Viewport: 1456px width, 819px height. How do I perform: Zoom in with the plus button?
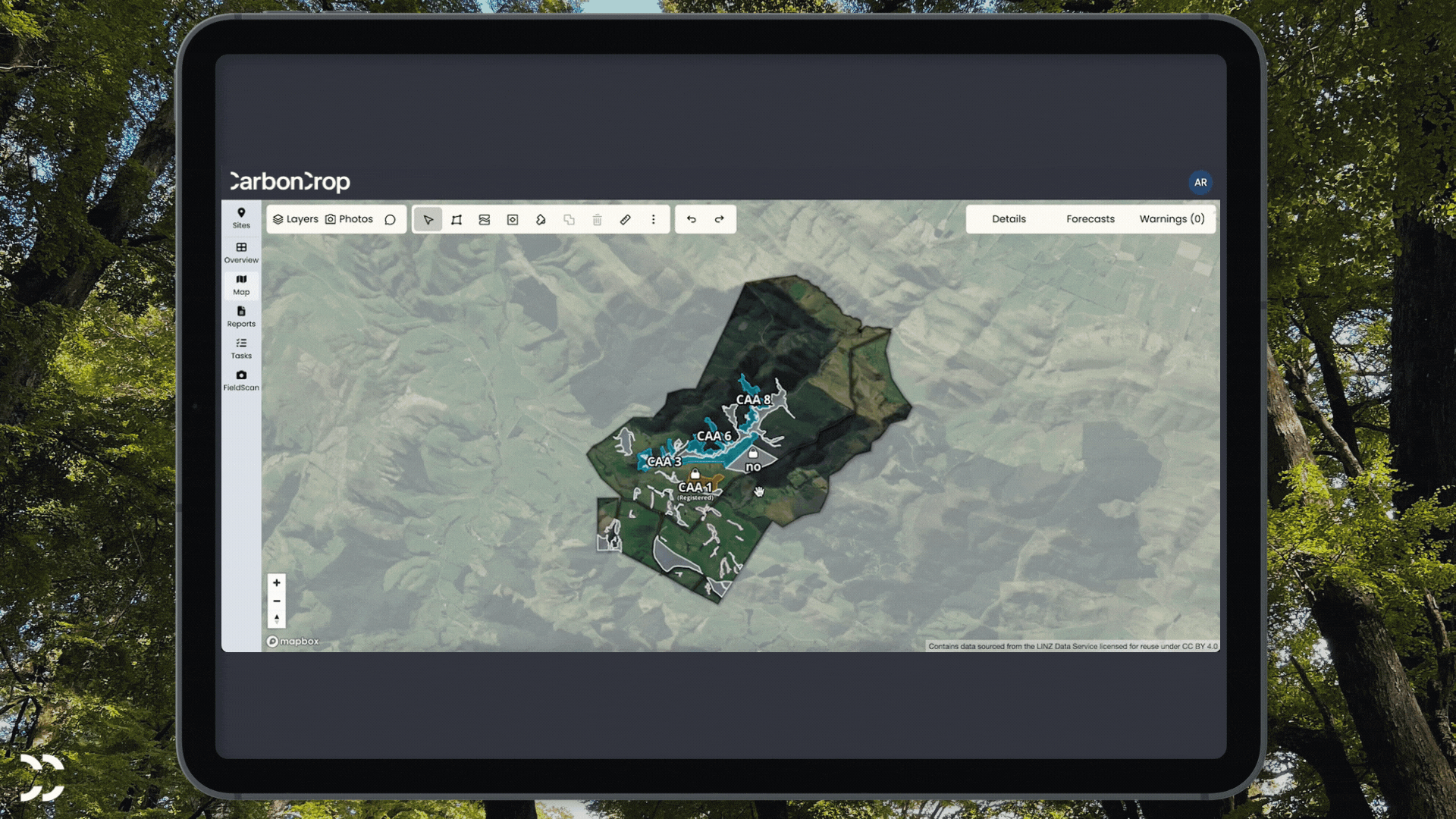pyautogui.click(x=277, y=582)
